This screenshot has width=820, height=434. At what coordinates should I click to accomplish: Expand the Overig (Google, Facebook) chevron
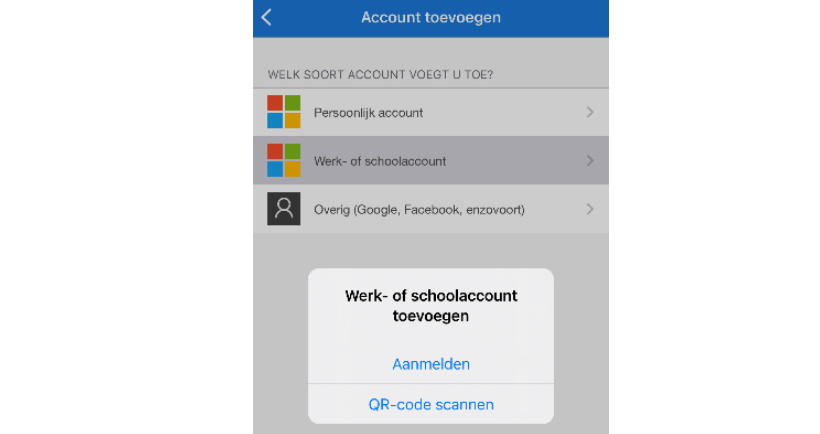[590, 209]
